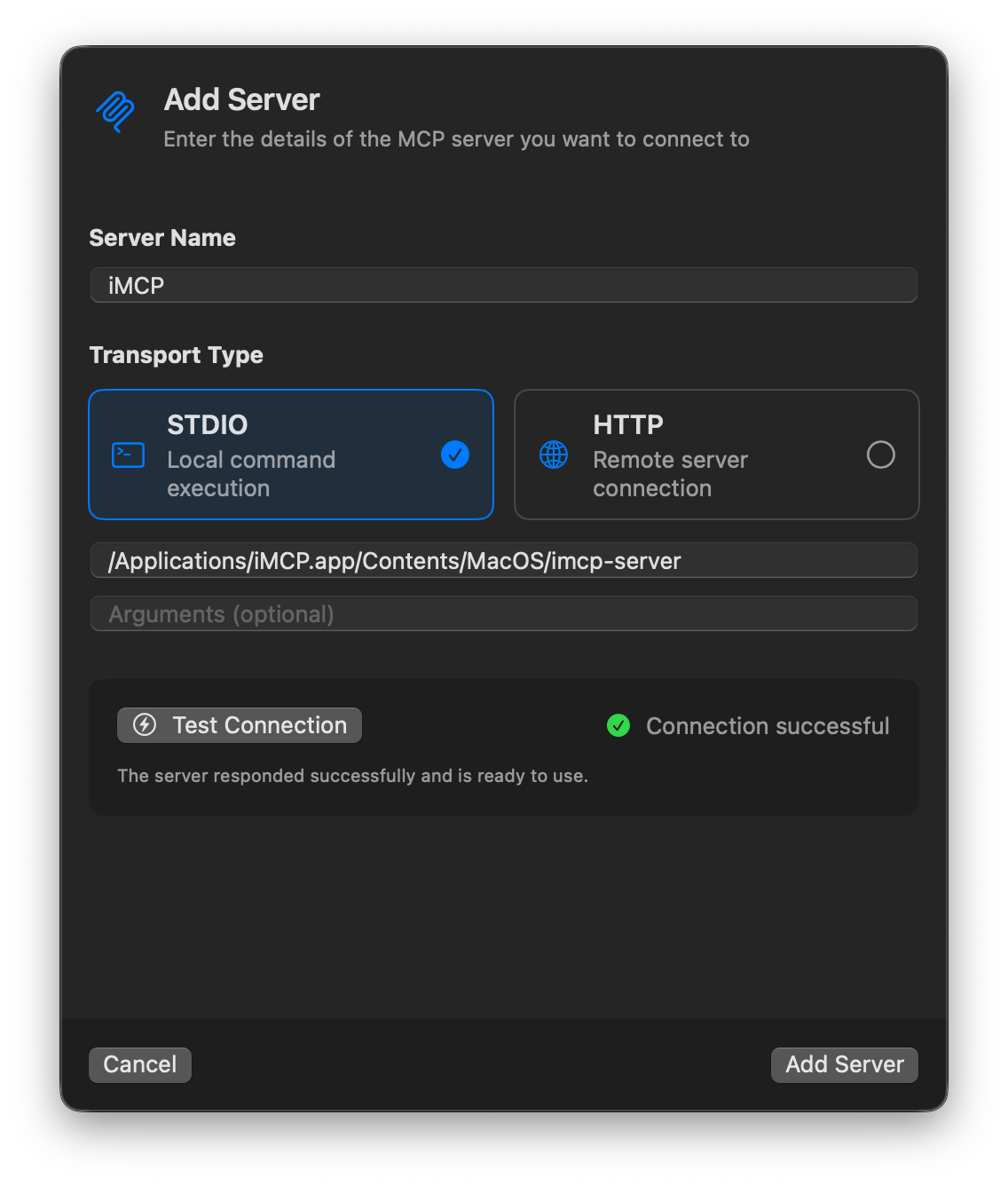
Task: Click the lightning bolt icon on Test Connection
Action: 145,725
